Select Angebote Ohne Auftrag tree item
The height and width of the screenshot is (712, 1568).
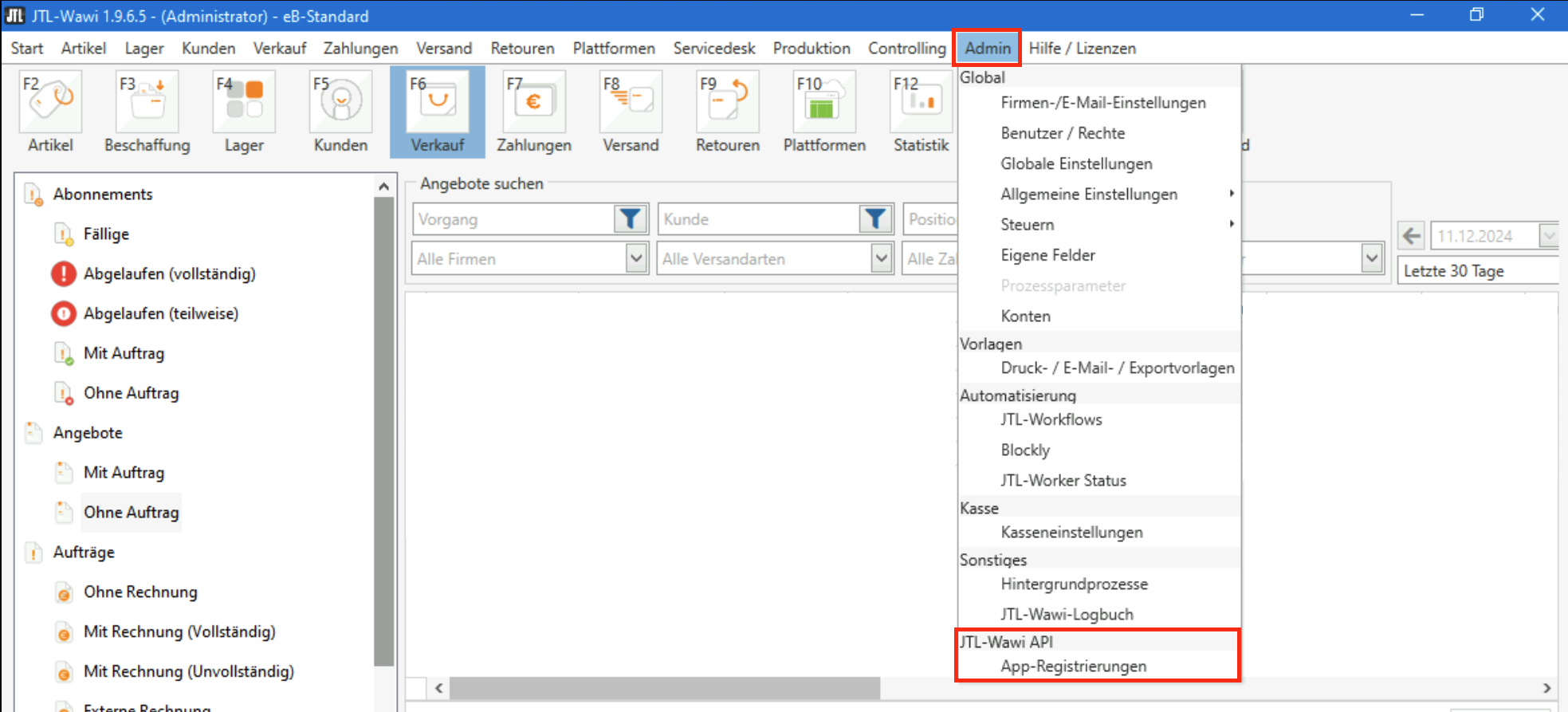[x=132, y=513]
